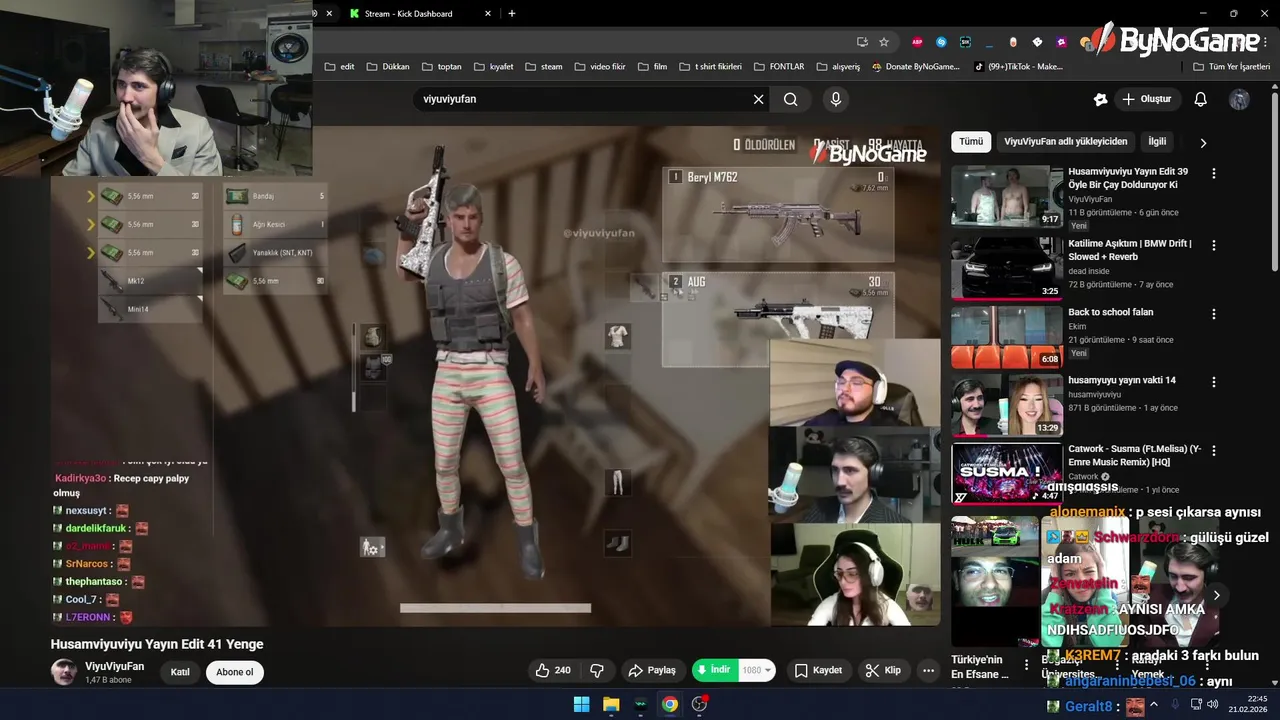Open options menu for Katilime Aşıktım video

tap(1214, 245)
